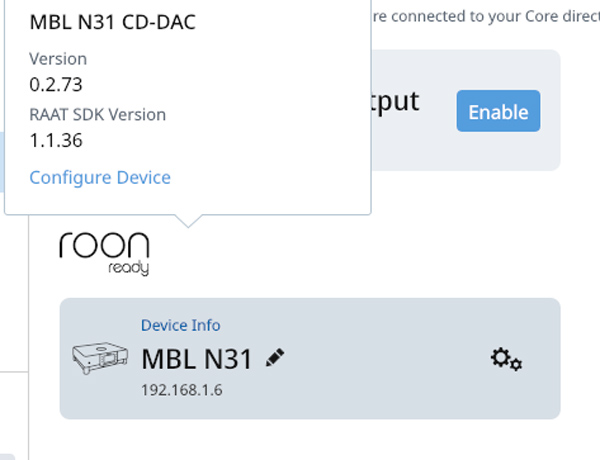
Task: Click the word "ready" under the Roon logo
Action: pos(129,268)
